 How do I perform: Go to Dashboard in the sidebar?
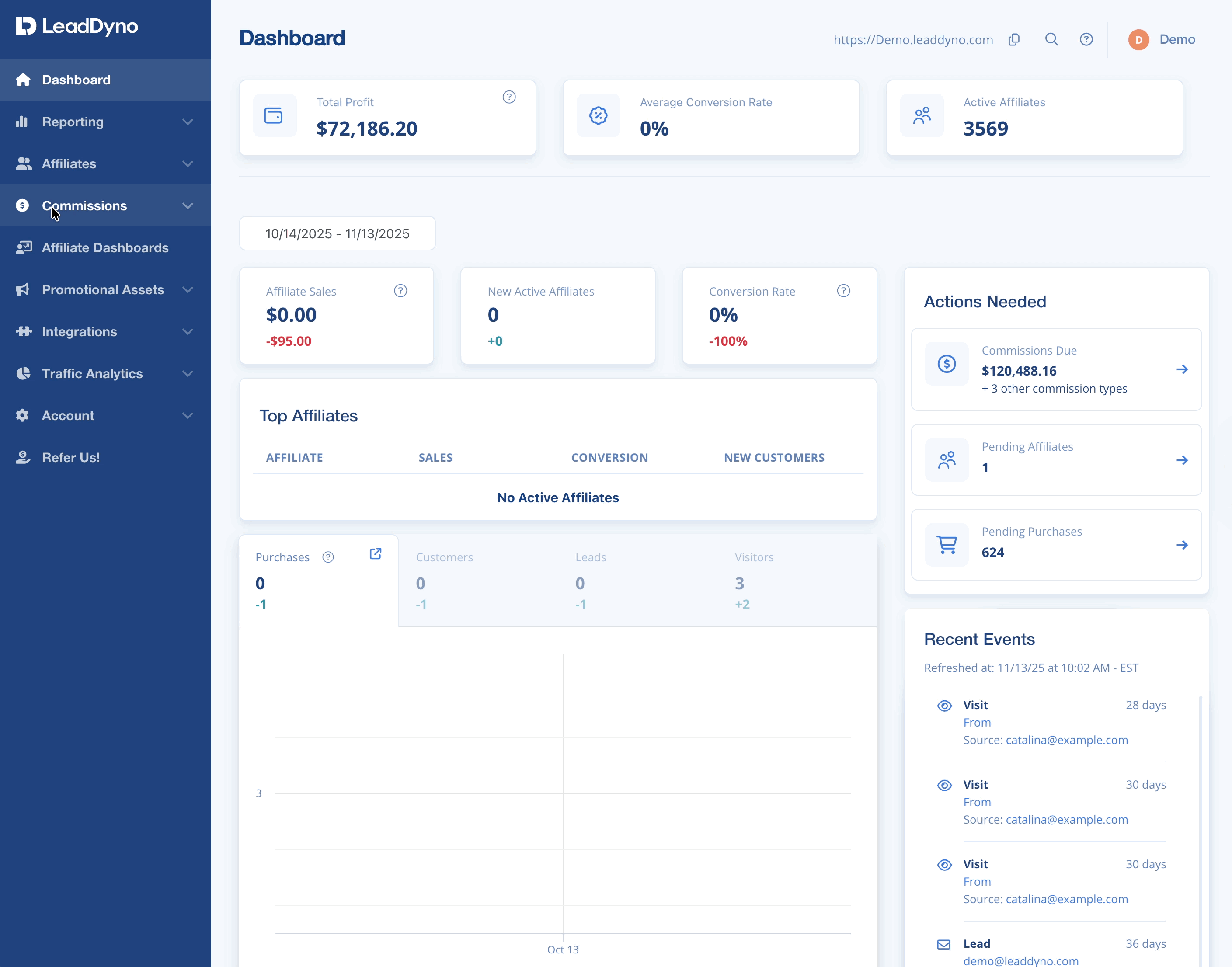click(x=105, y=80)
